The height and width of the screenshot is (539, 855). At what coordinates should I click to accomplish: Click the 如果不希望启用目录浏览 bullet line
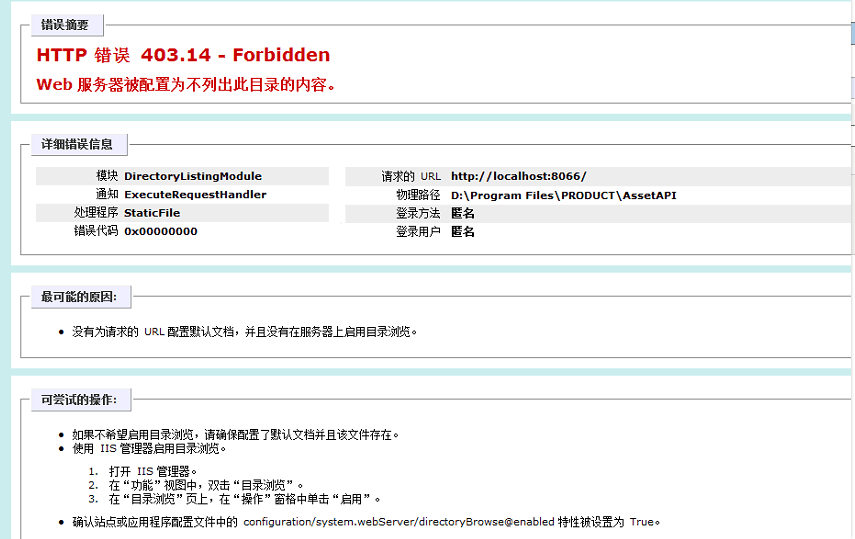coord(236,435)
